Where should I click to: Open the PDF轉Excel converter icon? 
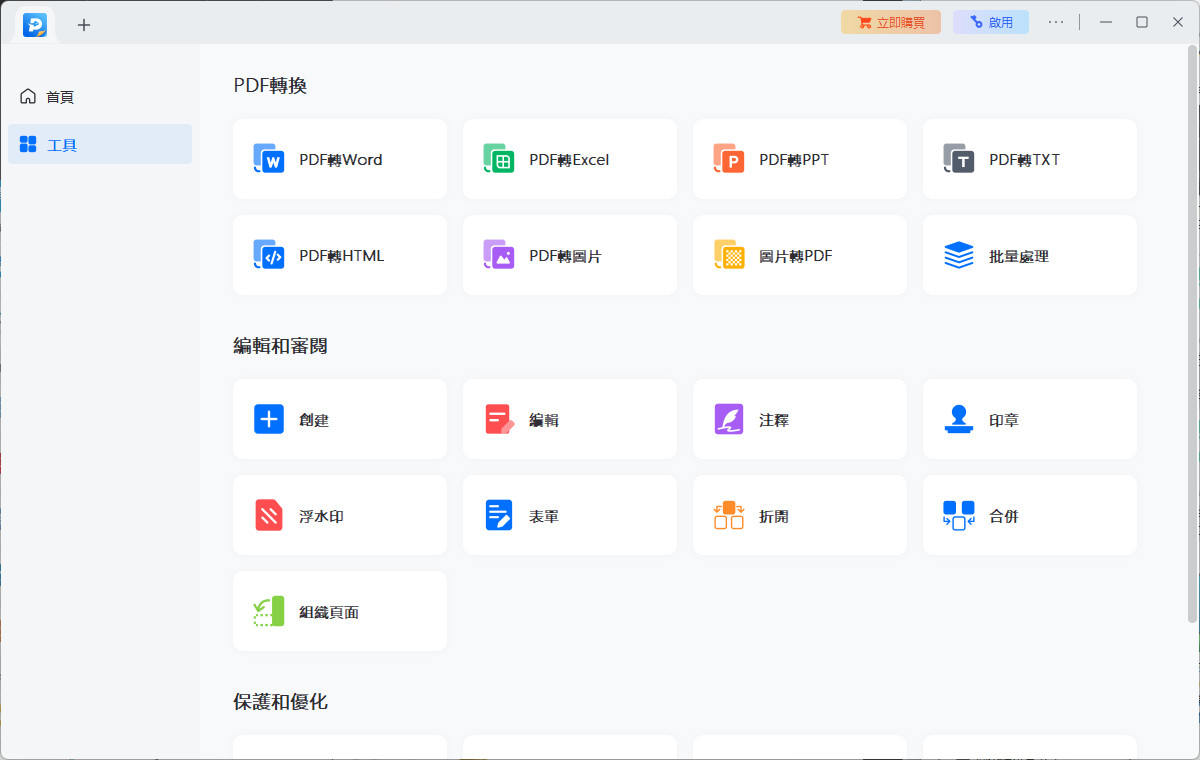(499, 159)
